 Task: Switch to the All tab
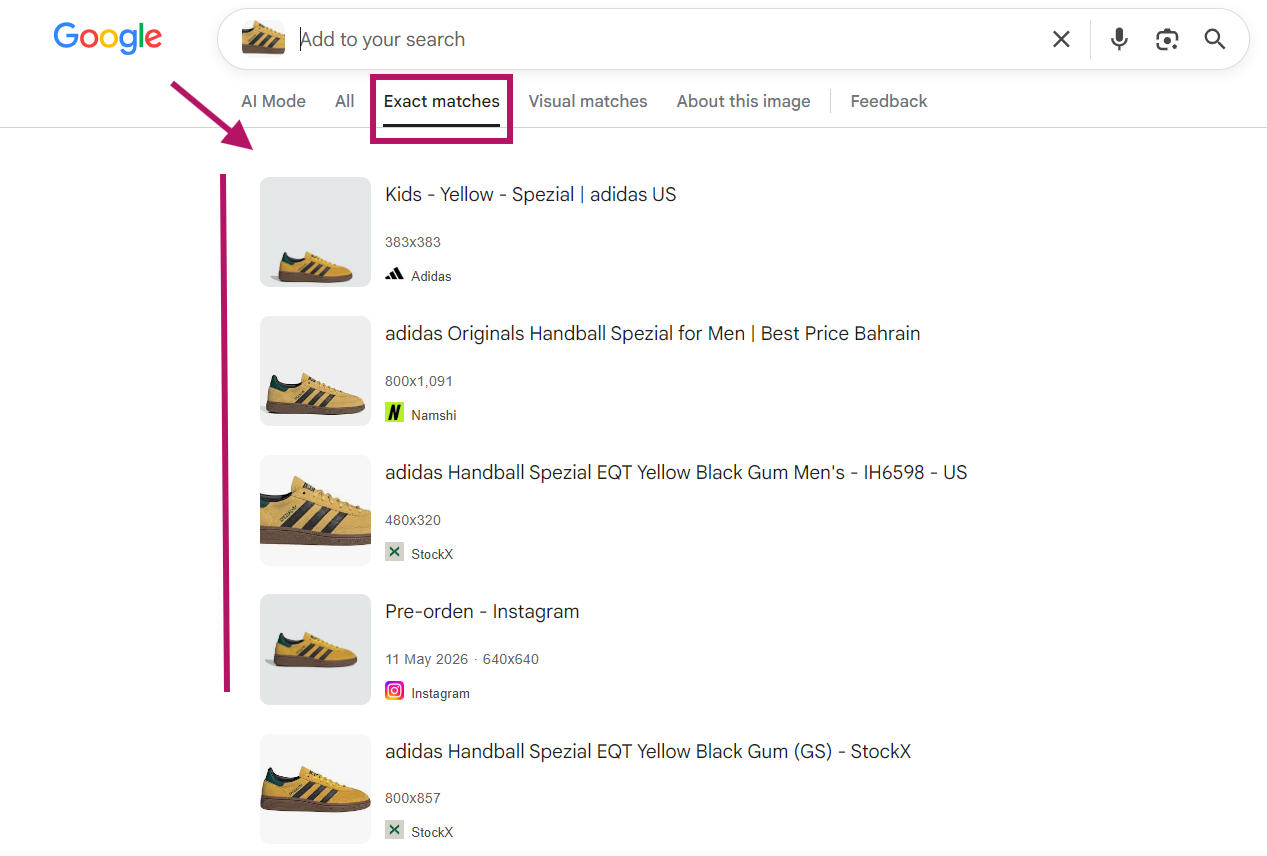(x=345, y=101)
